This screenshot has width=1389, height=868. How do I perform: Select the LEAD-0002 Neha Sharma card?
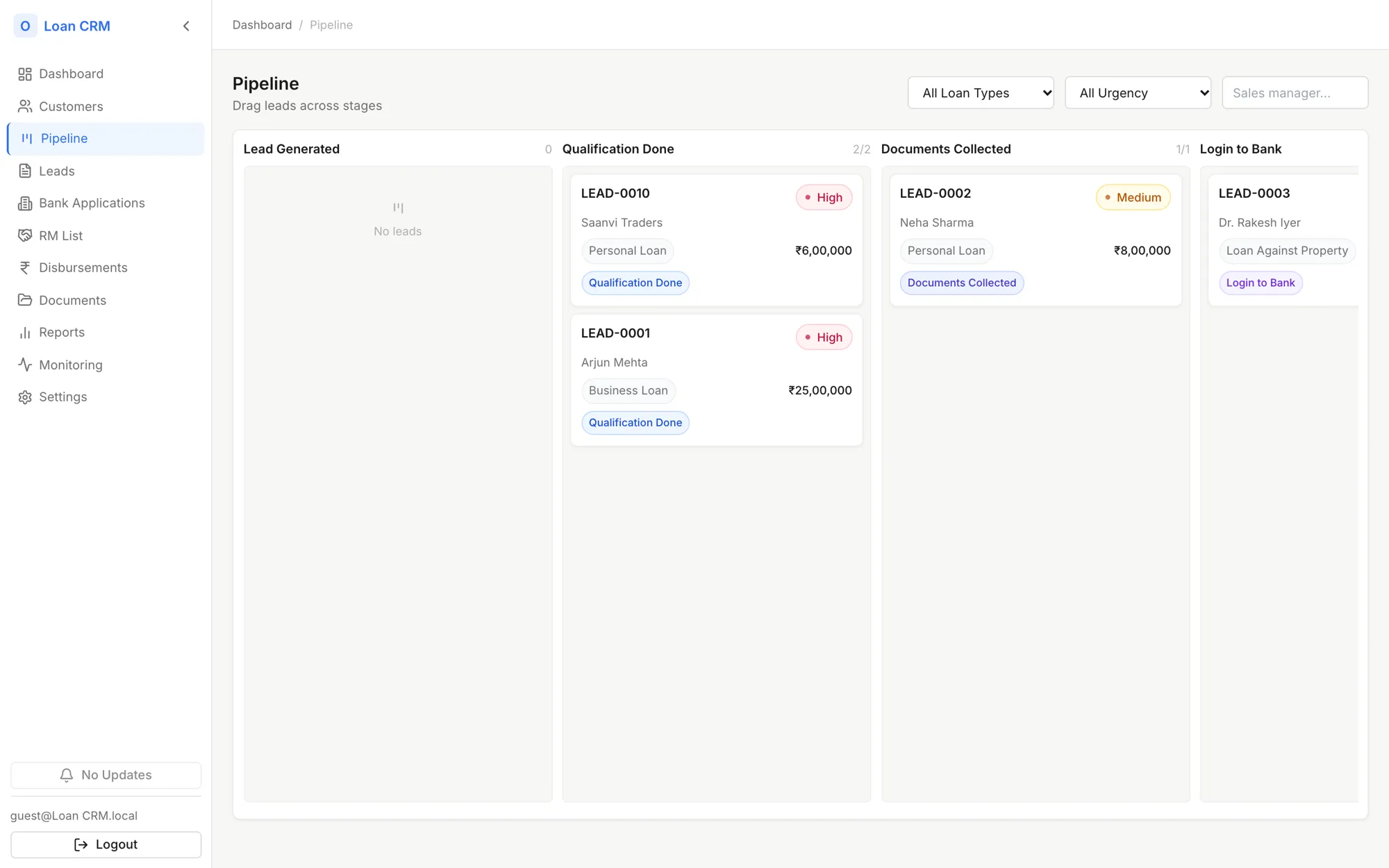pyautogui.click(x=1035, y=240)
